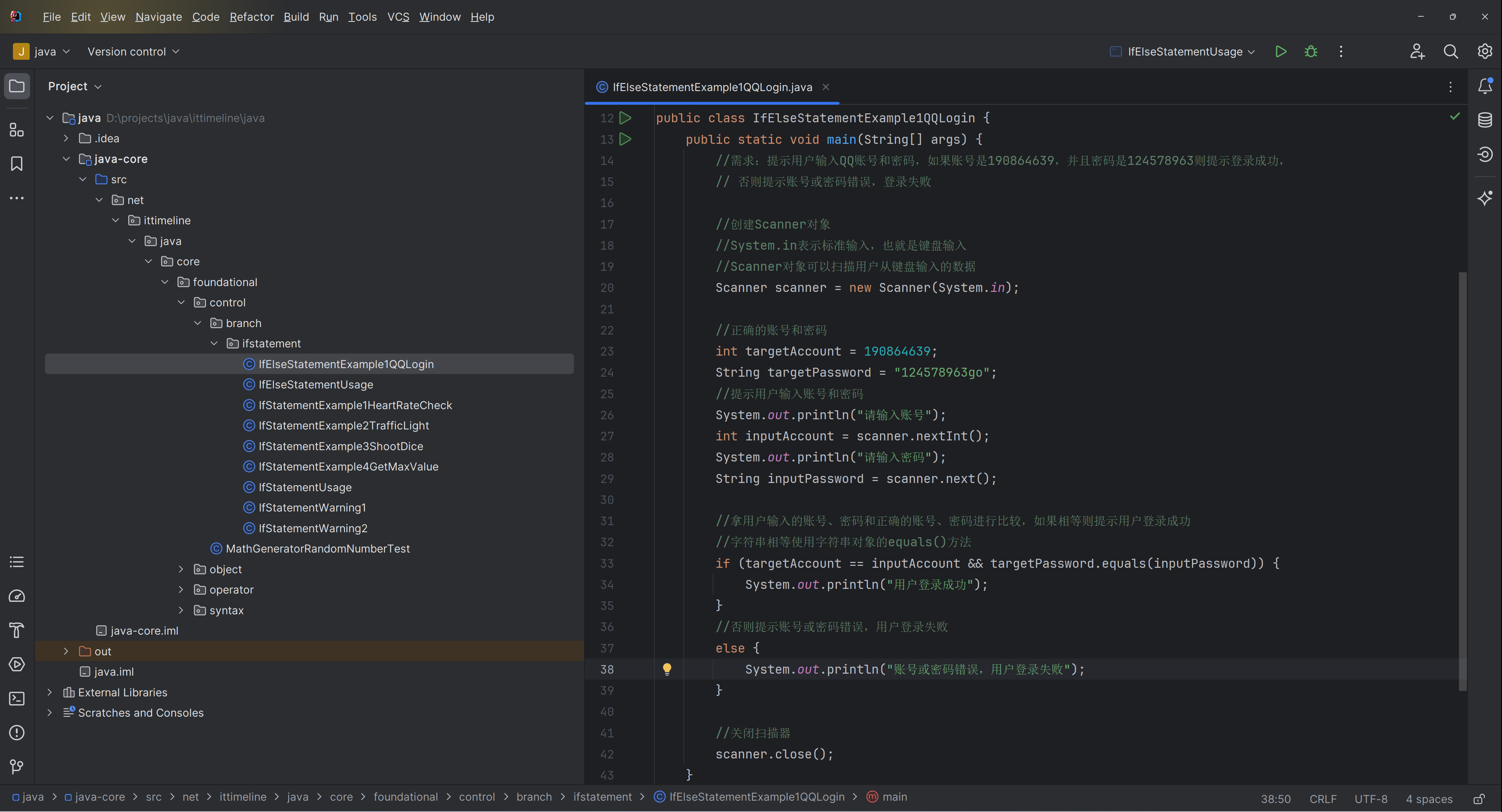The height and width of the screenshot is (812, 1502).
Task: Open the Project tool window icon
Action: 17,86
